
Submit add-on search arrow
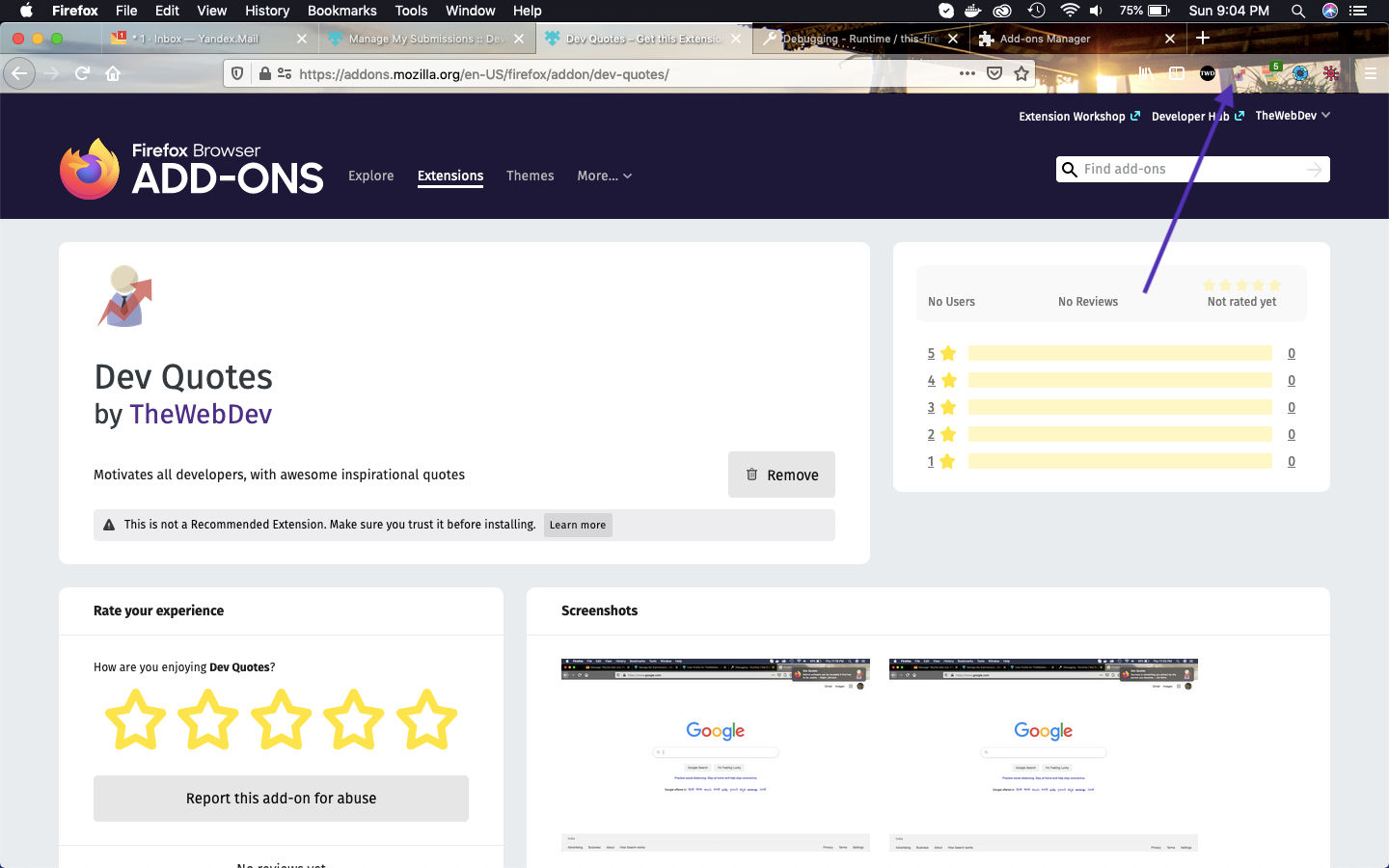tap(1314, 170)
